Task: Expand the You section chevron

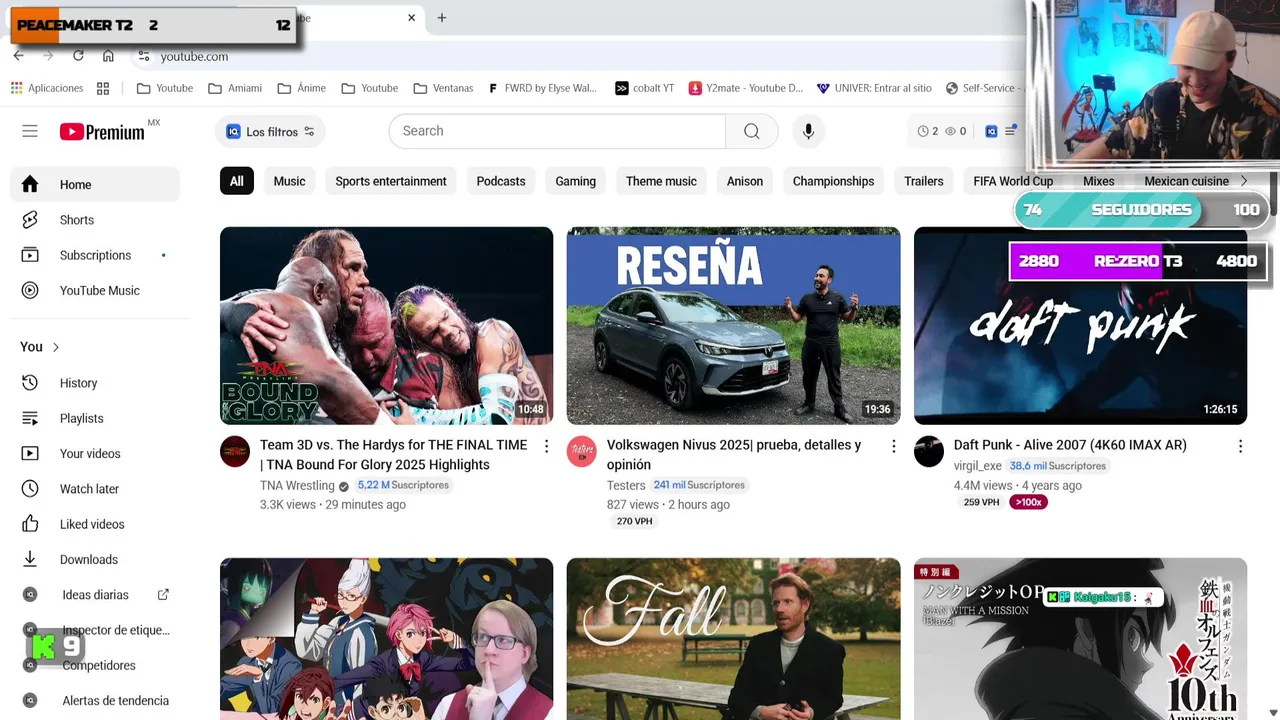Action: pos(56,347)
